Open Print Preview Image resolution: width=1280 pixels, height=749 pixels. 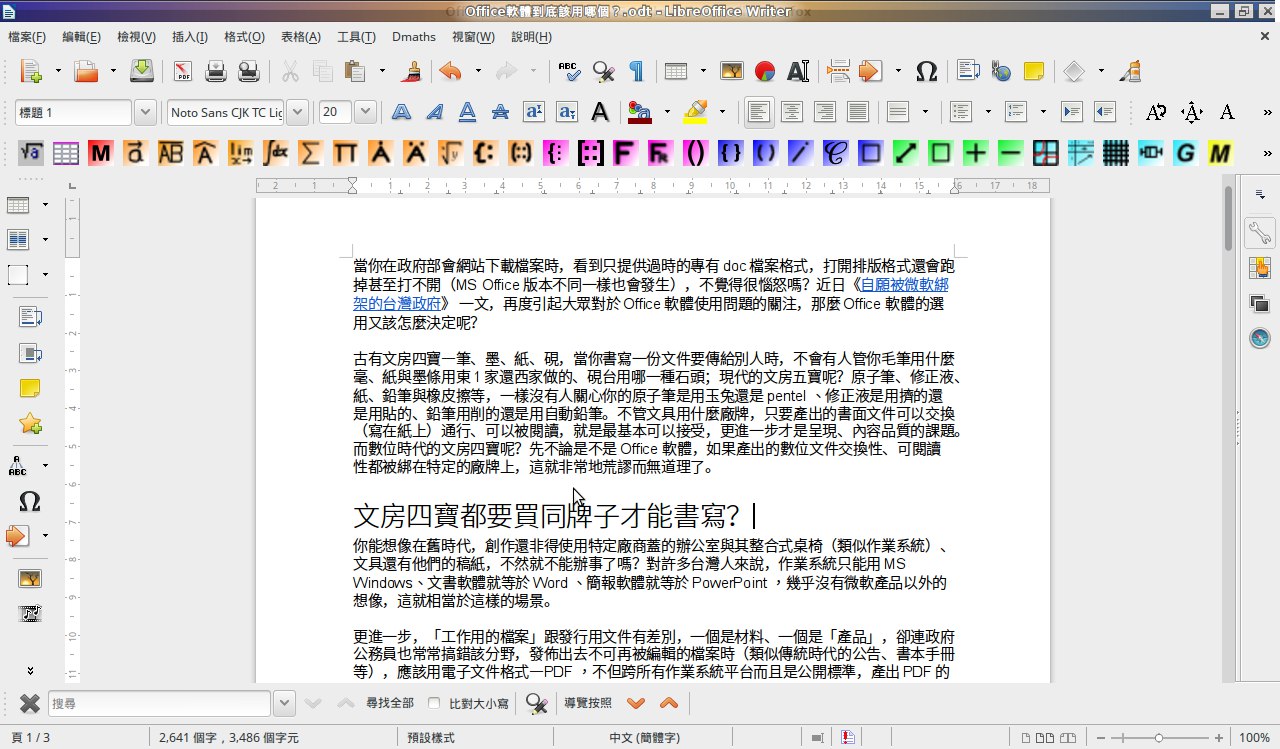248,71
